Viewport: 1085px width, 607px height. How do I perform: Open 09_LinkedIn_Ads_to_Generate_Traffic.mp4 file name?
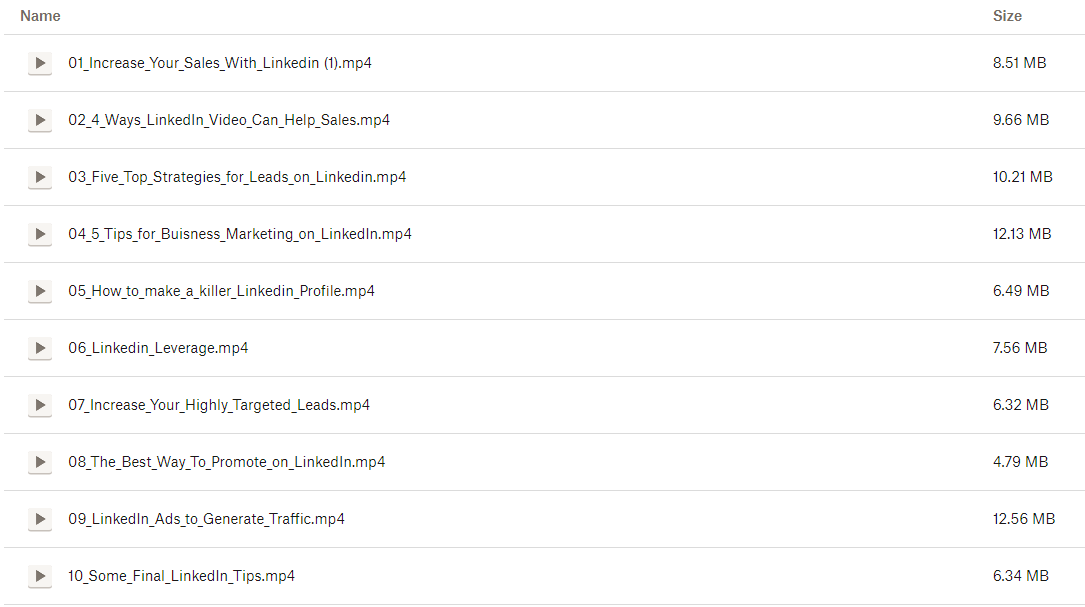206,519
